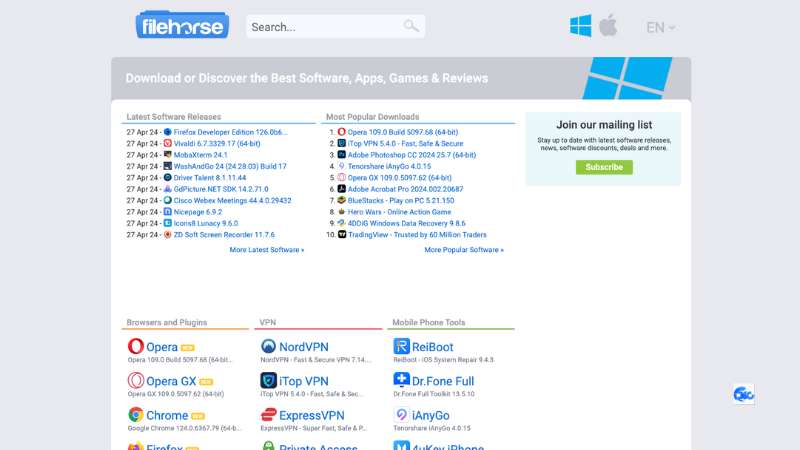The width and height of the screenshot is (800, 450).
Task: Open the Opera title in Browsers and Plugins
Action: (x=162, y=347)
